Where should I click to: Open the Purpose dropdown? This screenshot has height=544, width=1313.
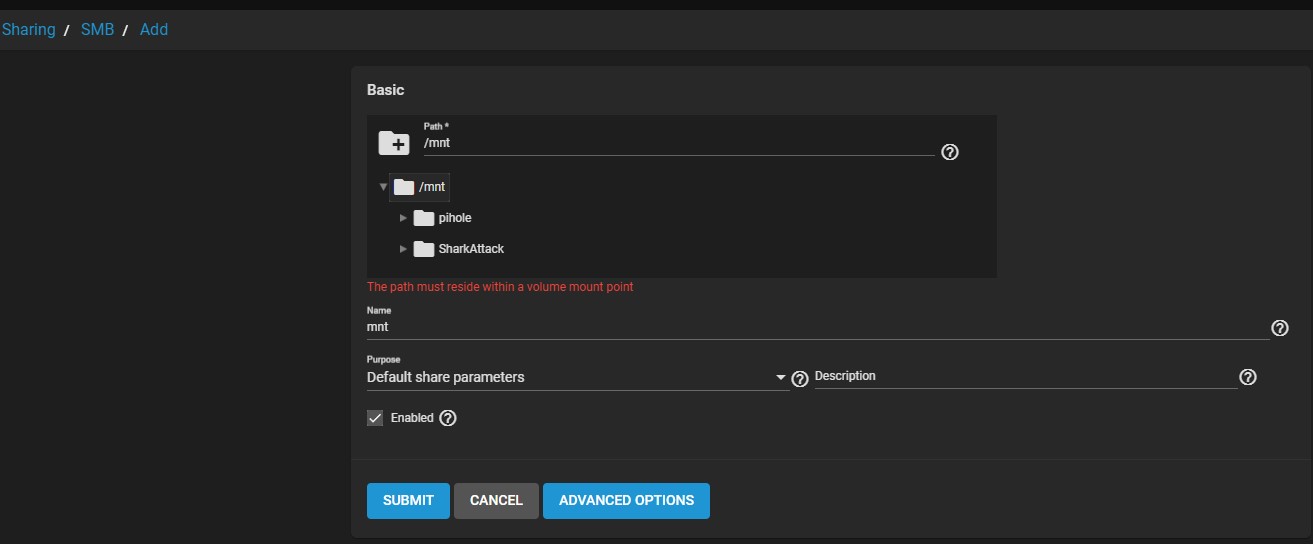[576, 377]
